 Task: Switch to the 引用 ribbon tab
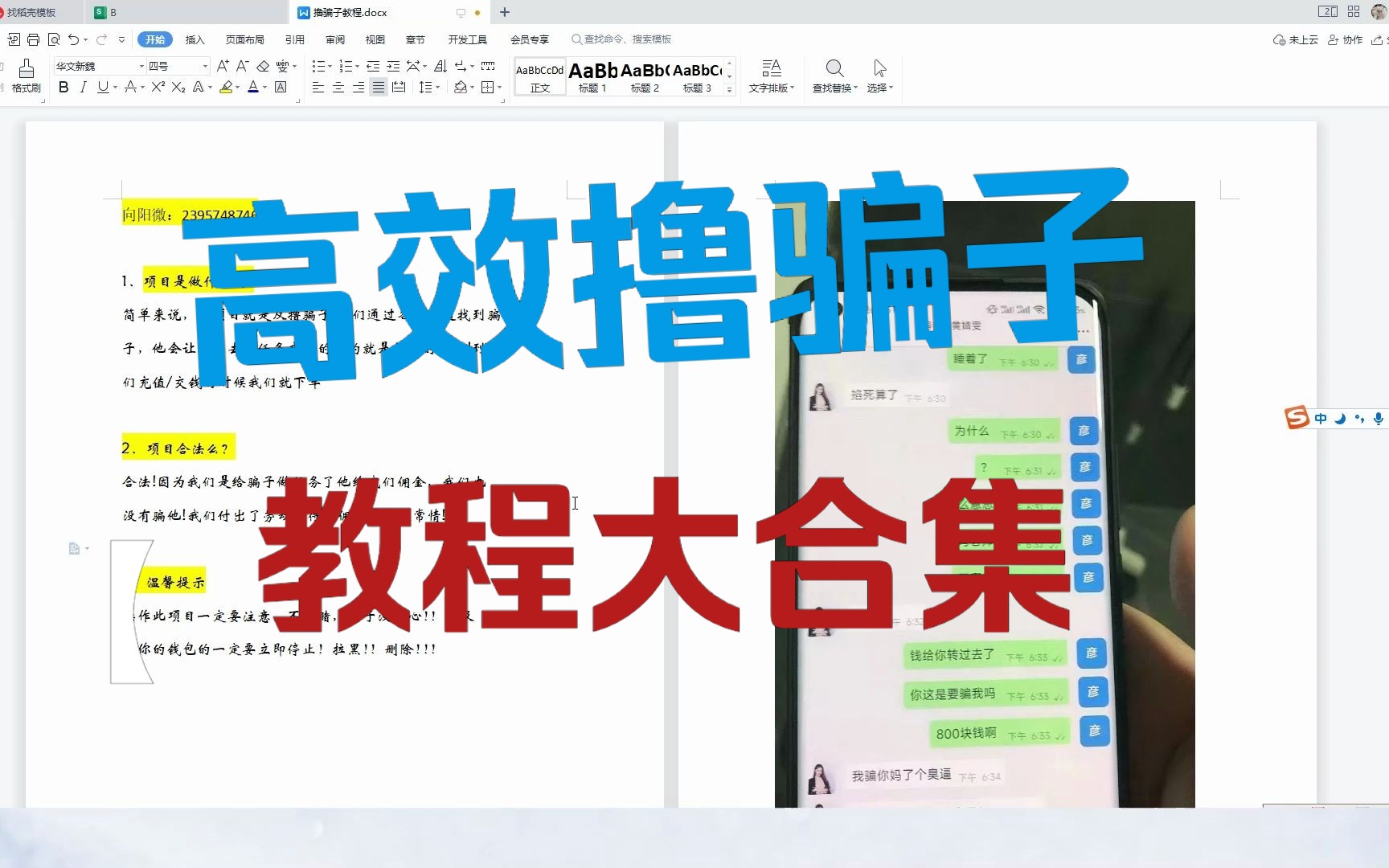(295, 39)
